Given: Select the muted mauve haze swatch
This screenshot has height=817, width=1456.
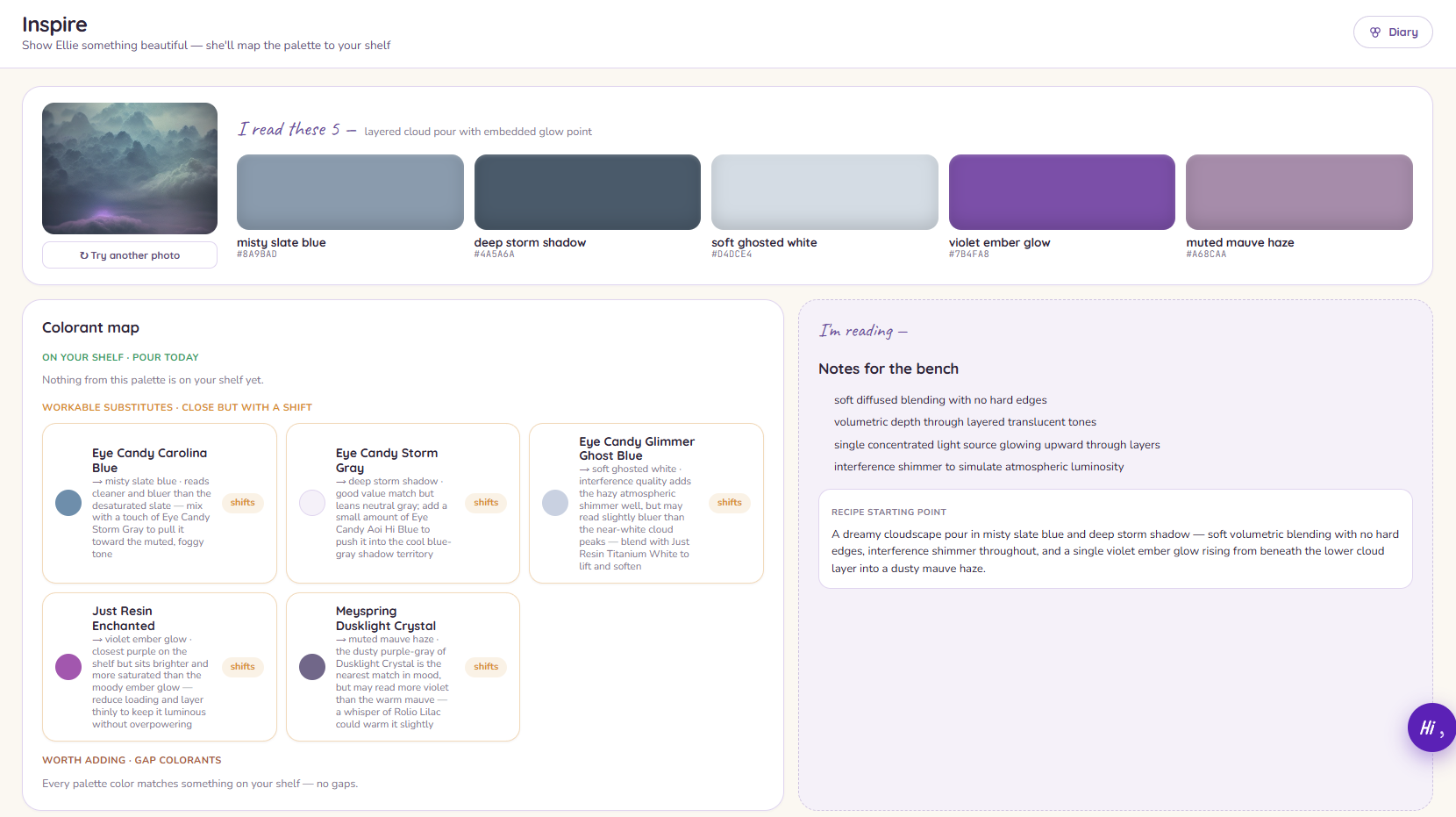Looking at the screenshot, I should [1299, 192].
